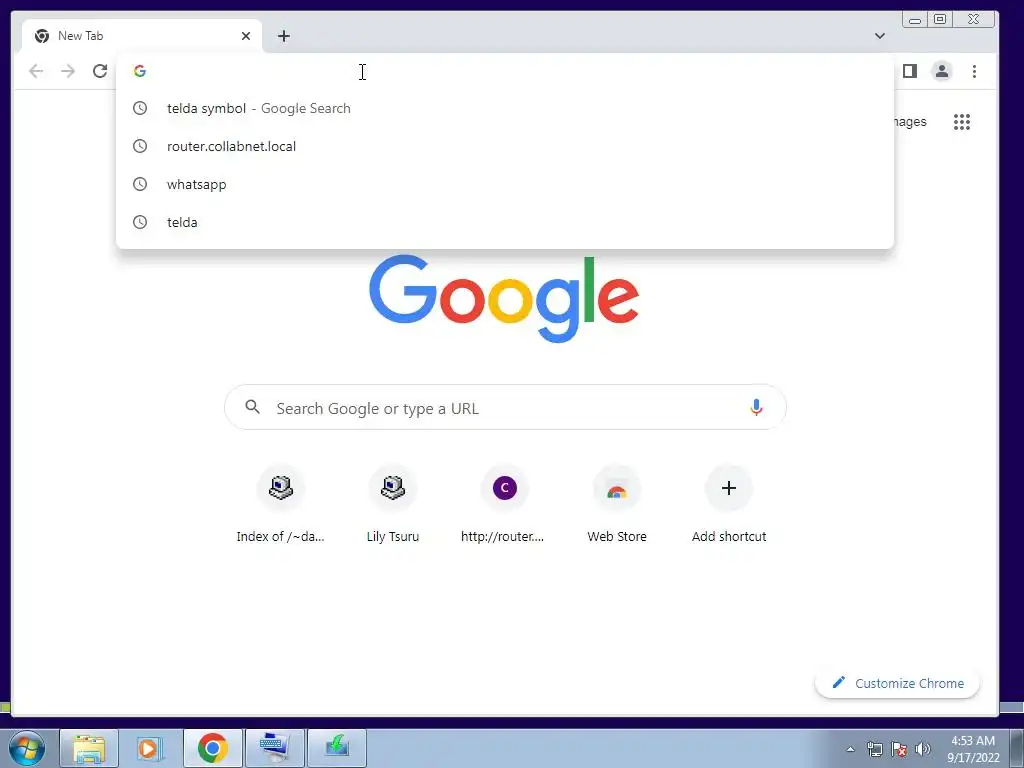The height and width of the screenshot is (768, 1024).
Task: Open the tab search dropdown chevron
Action: [x=880, y=36]
